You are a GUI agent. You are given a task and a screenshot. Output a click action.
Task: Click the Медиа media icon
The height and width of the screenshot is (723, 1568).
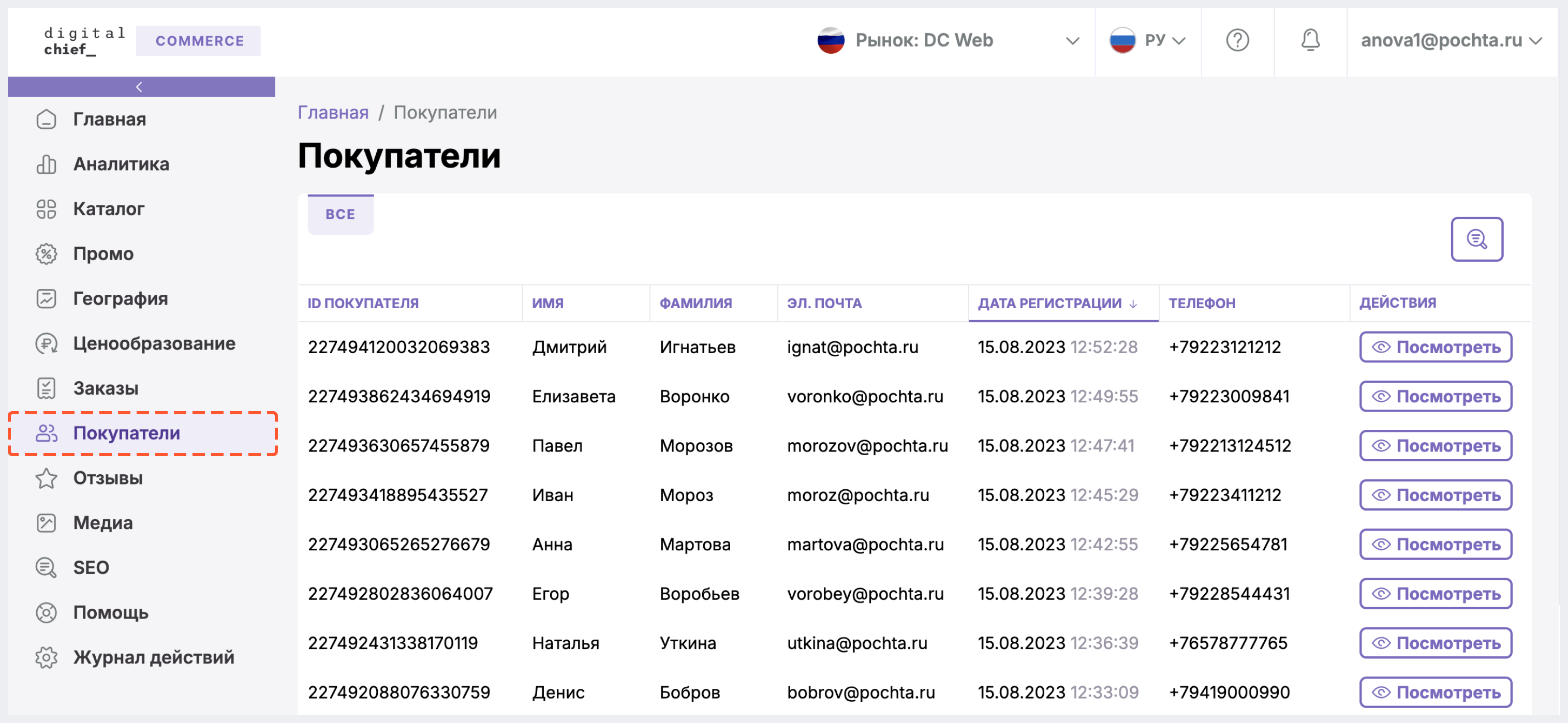click(46, 522)
